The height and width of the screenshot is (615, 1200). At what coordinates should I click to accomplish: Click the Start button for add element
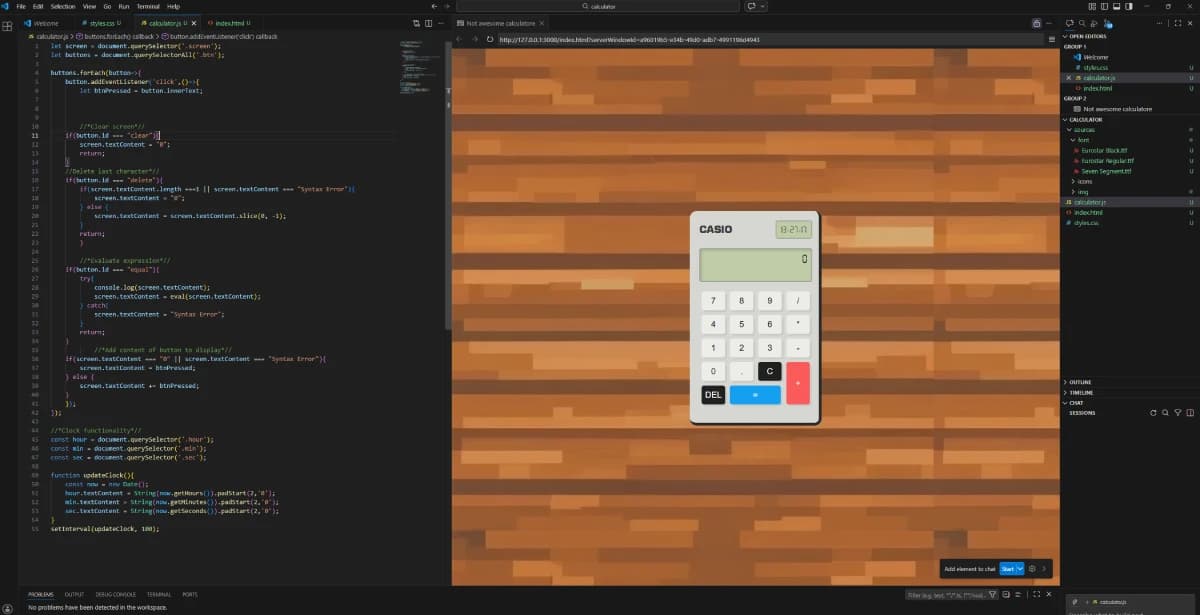(1007, 569)
